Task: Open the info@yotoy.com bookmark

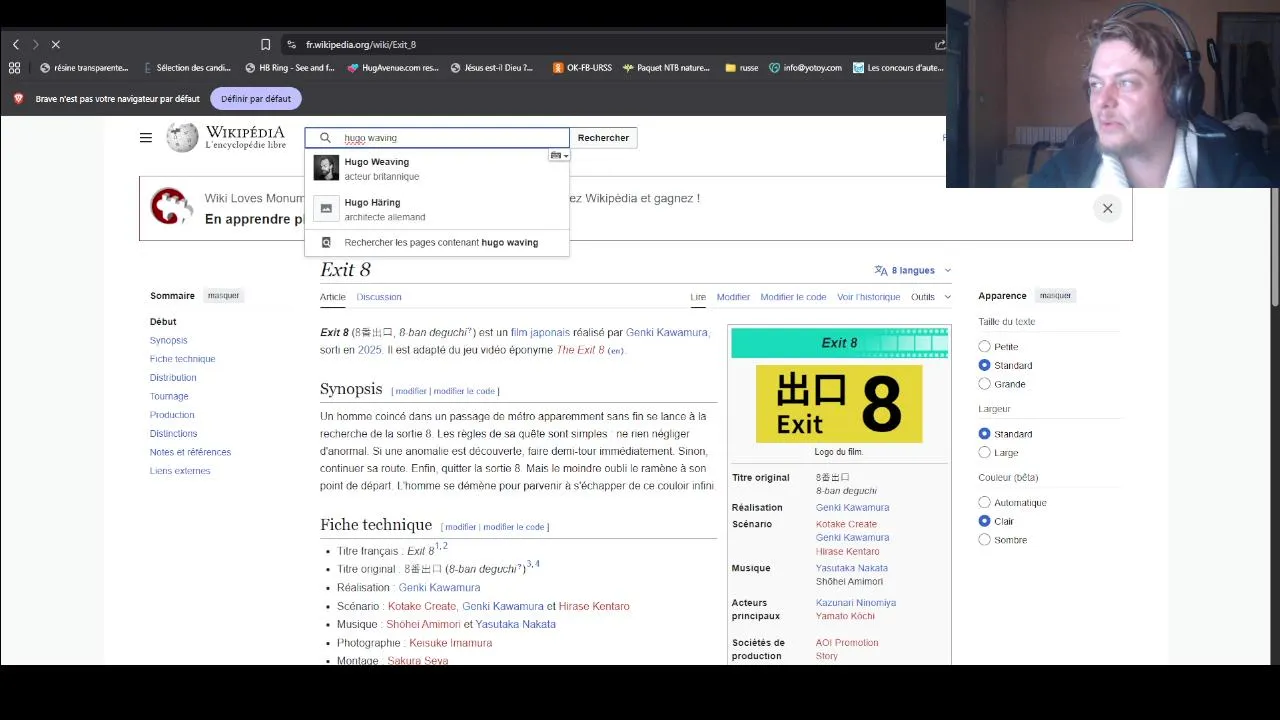Action: [805, 68]
